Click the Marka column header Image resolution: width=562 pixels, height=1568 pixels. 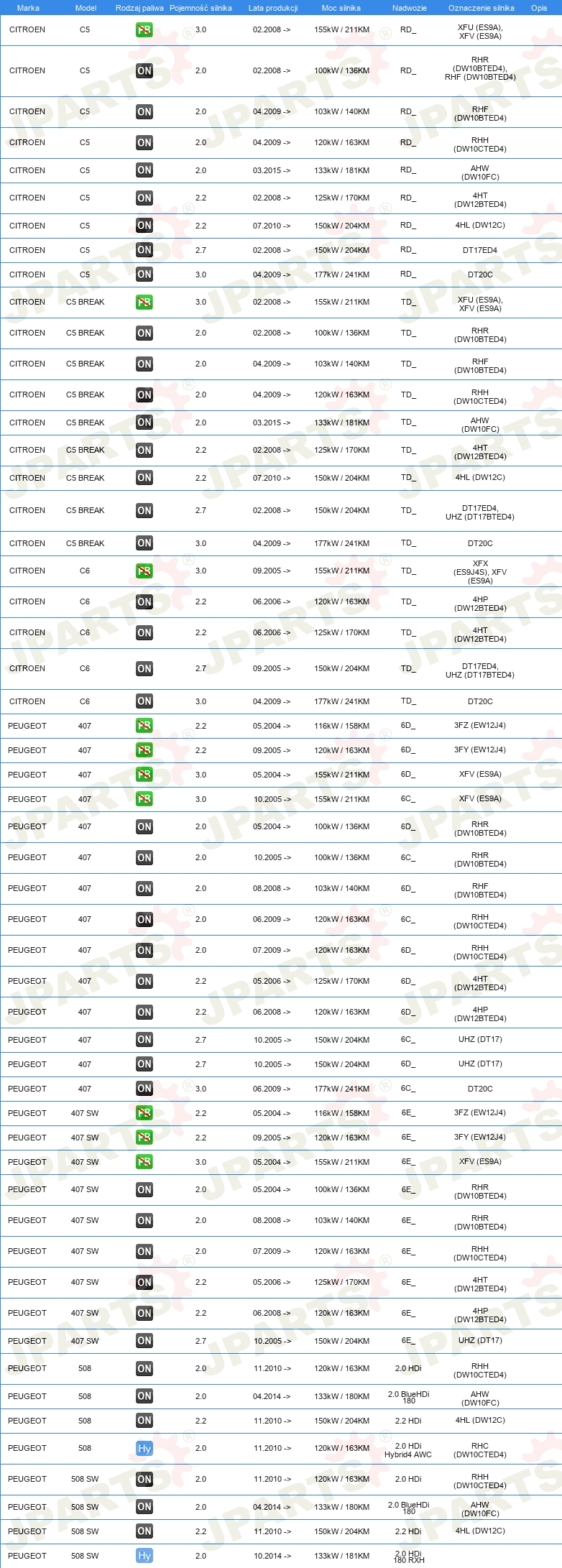click(x=28, y=8)
